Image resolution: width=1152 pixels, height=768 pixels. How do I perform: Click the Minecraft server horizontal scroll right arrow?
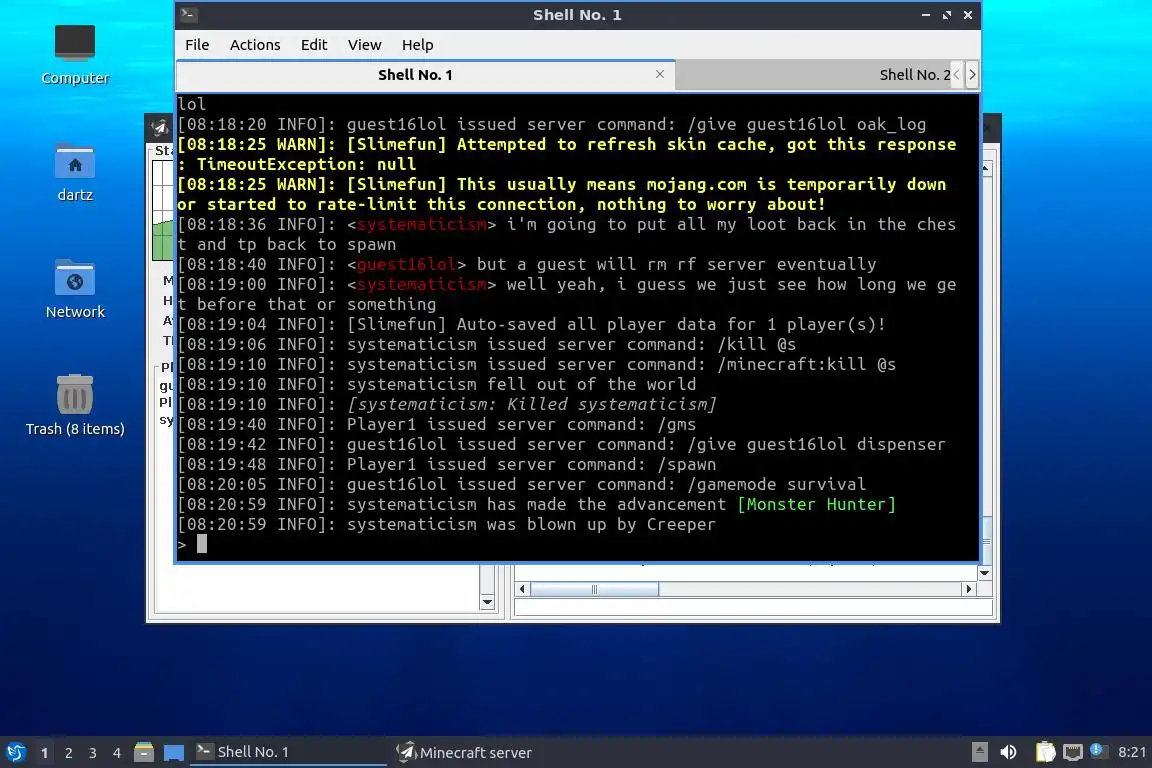(968, 589)
